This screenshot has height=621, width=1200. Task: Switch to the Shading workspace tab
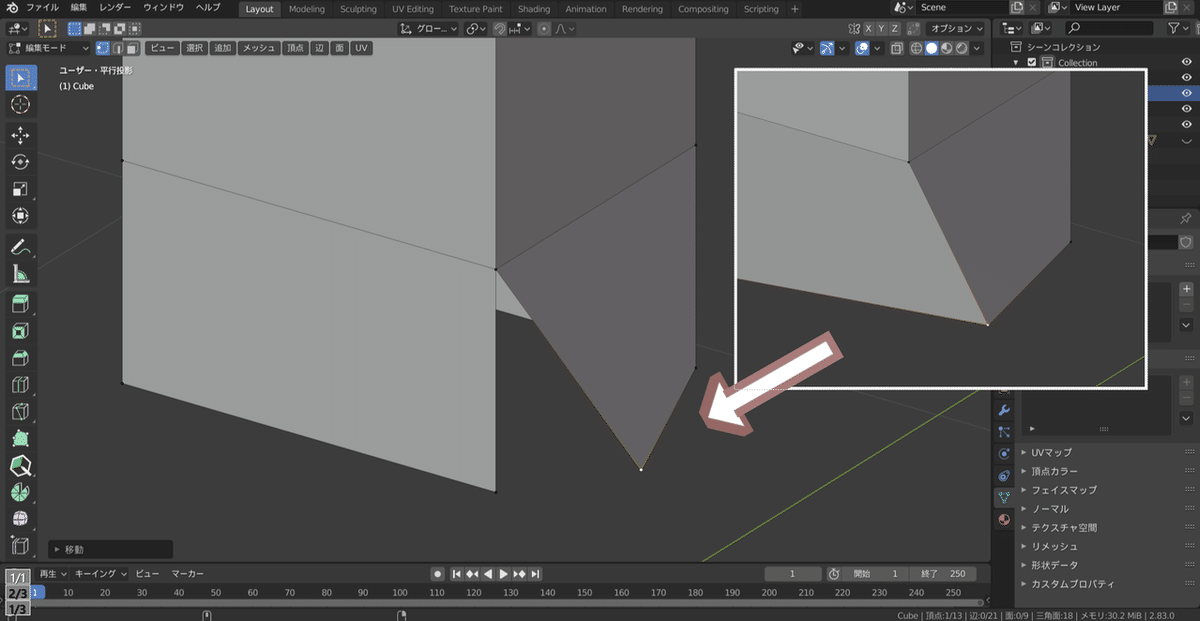coord(534,9)
